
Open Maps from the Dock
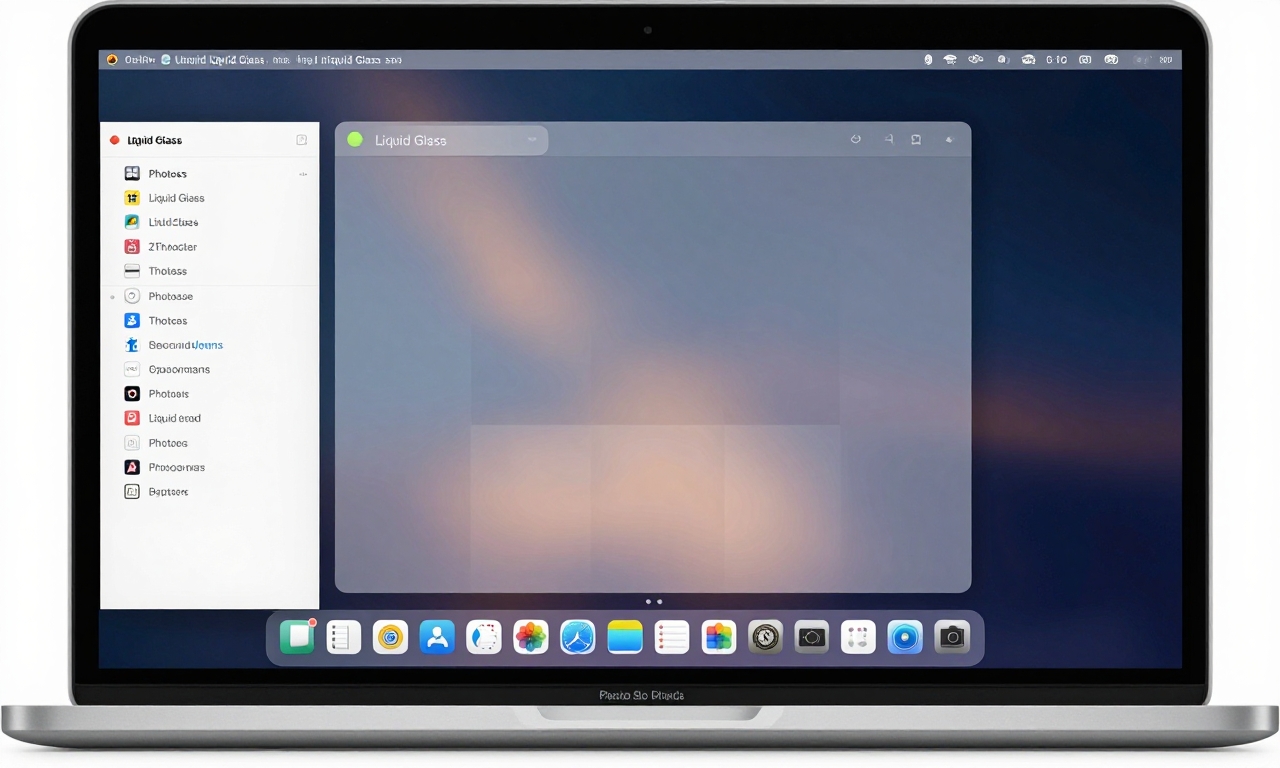point(625,636)
